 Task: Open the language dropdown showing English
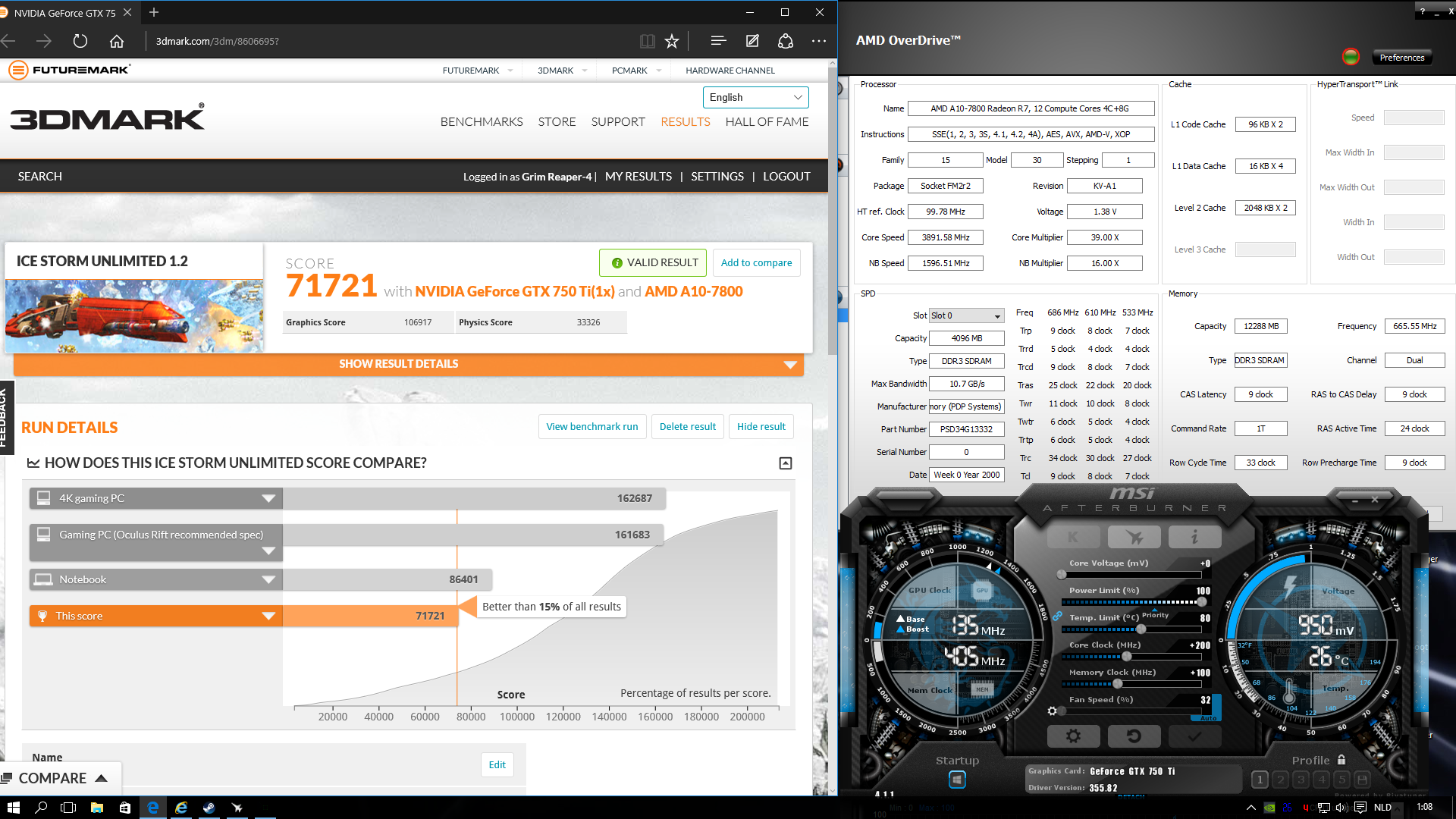tap(755, 97)
